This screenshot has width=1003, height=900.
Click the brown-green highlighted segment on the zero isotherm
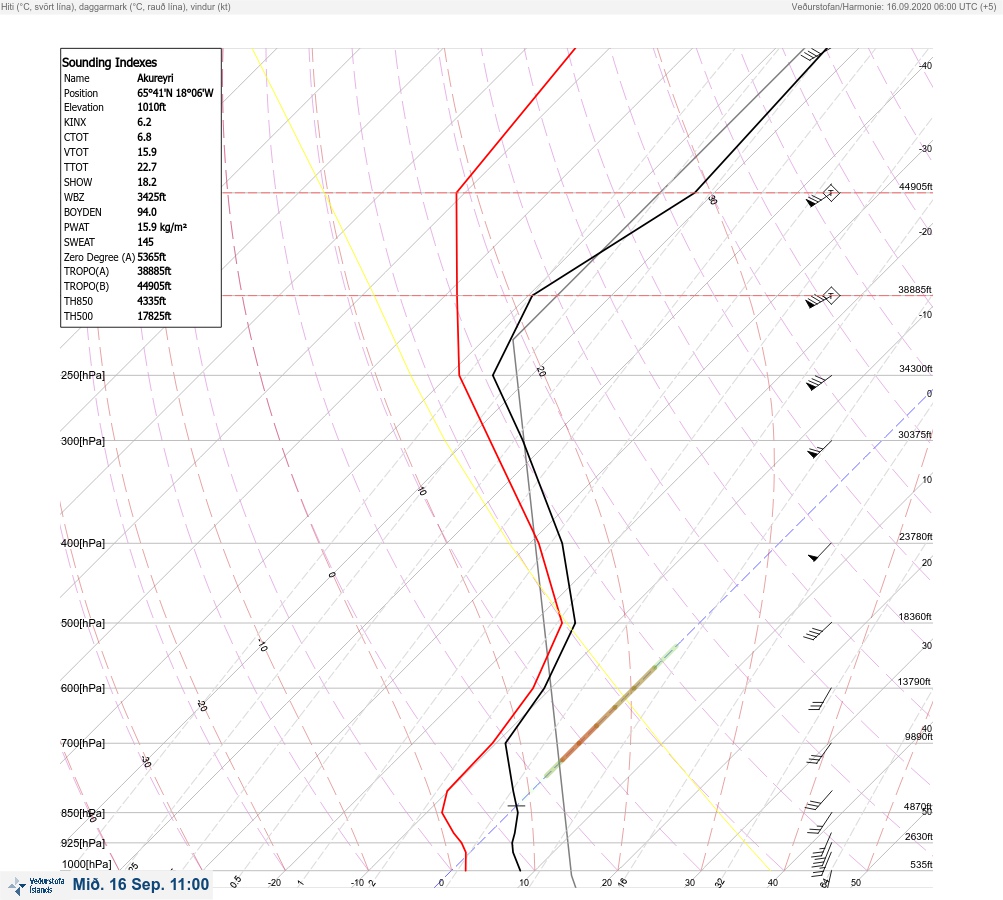click(610, 712)
